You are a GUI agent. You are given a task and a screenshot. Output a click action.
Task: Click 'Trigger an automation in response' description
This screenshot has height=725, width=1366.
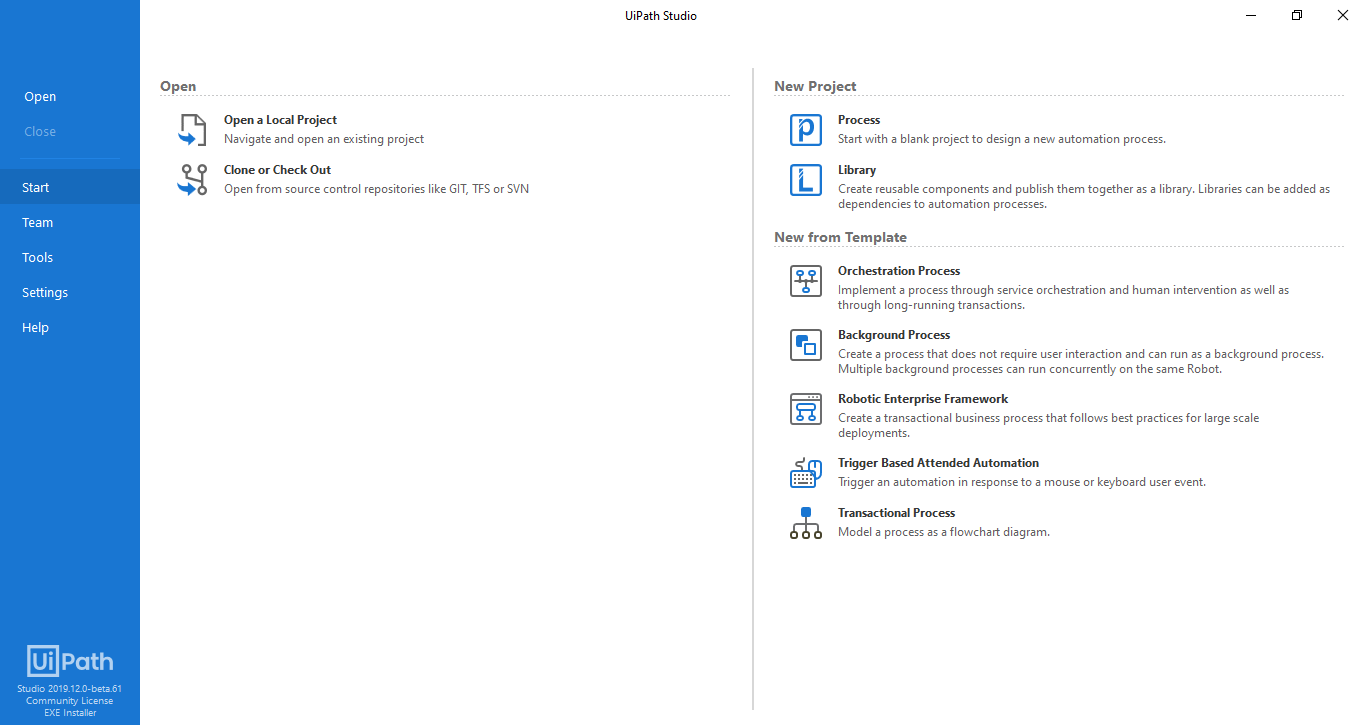[x=1022, y=482]
